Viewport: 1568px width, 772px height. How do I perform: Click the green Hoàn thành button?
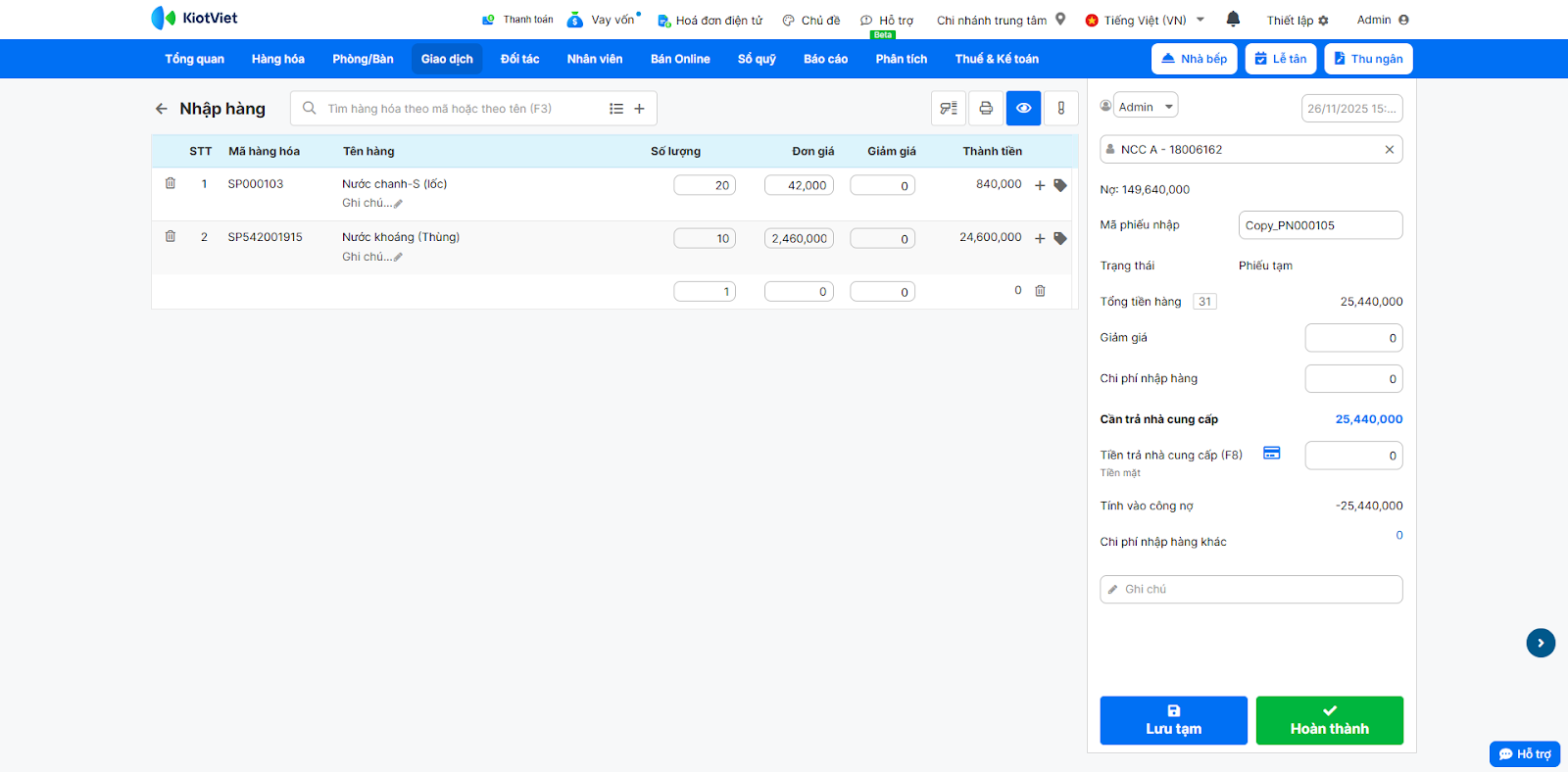tap(1329, 720)
